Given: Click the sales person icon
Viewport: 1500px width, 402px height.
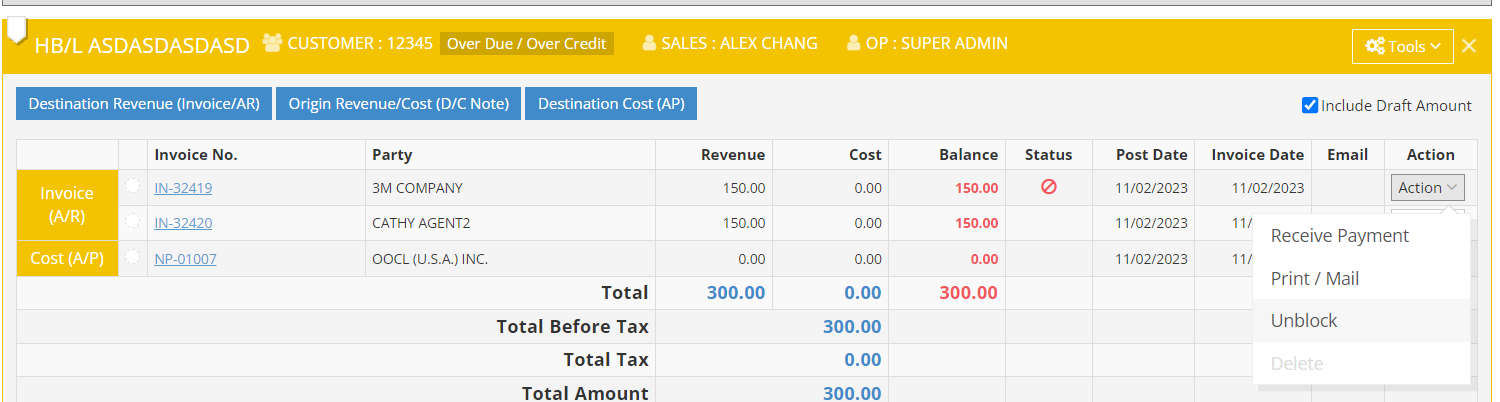Looking at the screenshot, I should point(649,43).
